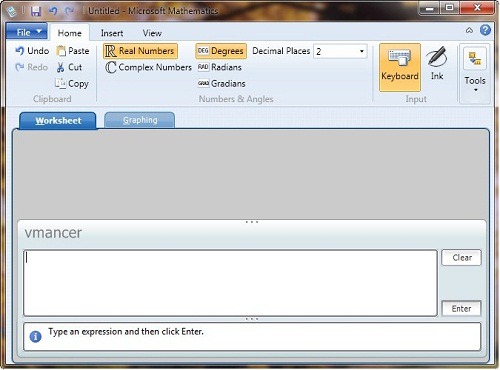Toggle Keyboard input mode
Screen dimensions: 500x370
pyautogui.click(x=400, y=67)
